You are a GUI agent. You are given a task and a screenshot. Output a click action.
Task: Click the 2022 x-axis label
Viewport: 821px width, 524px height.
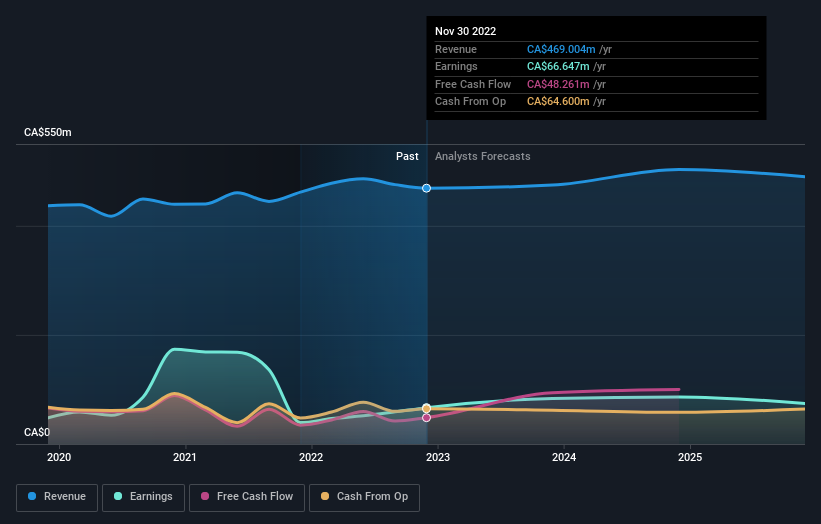(311, 458)
